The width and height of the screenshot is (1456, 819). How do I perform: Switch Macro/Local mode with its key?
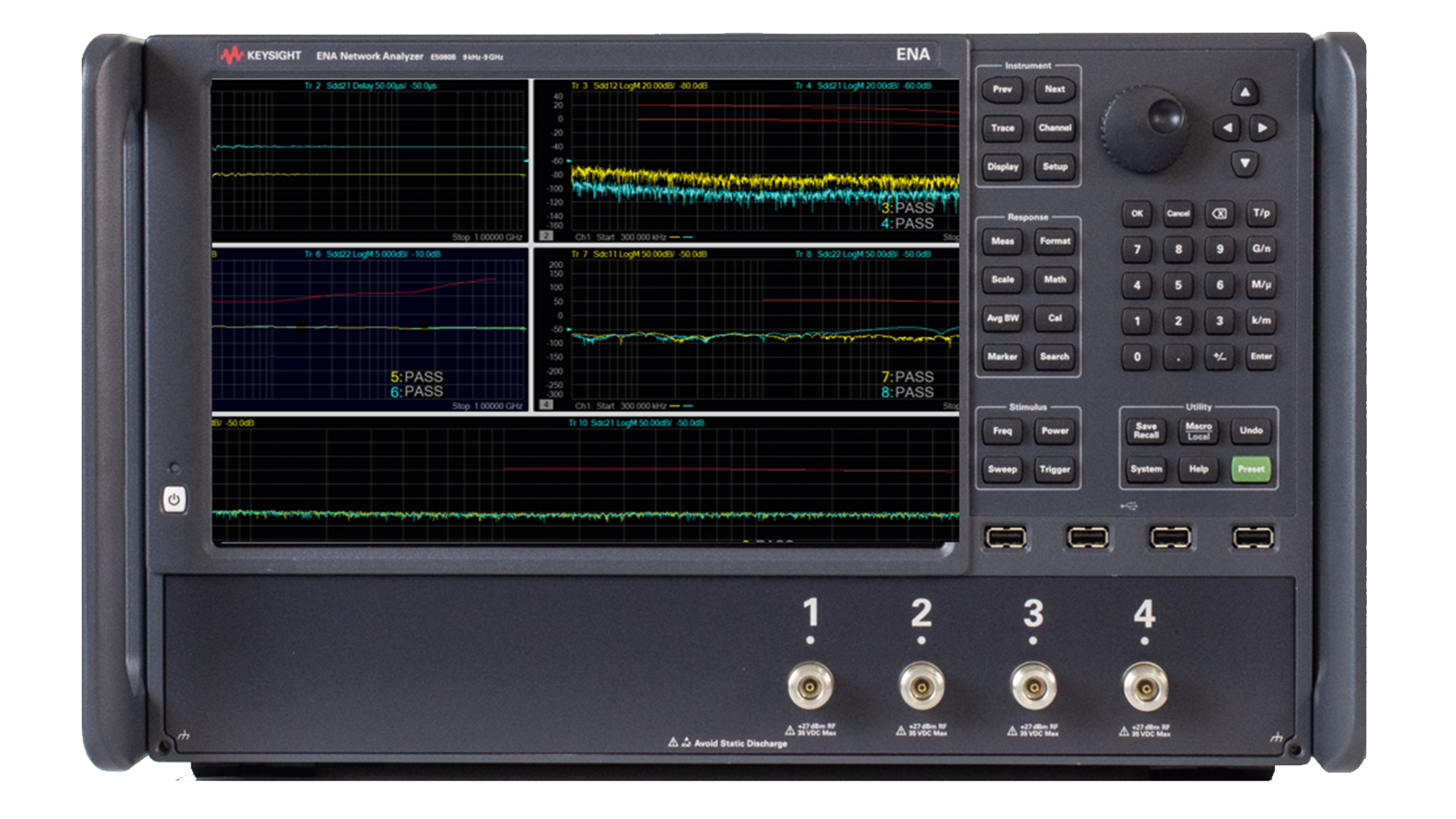(1198, 431)
